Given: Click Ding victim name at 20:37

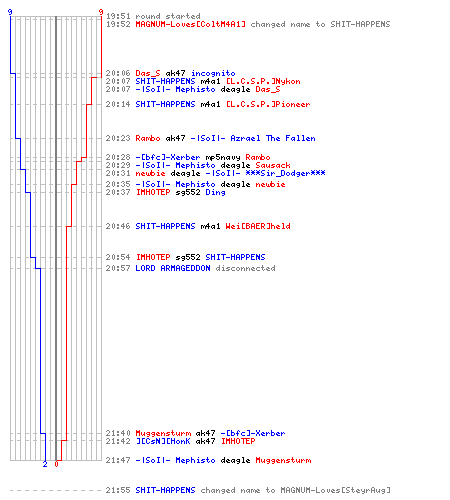Looking at the screenshot, I should click(215, 192).
